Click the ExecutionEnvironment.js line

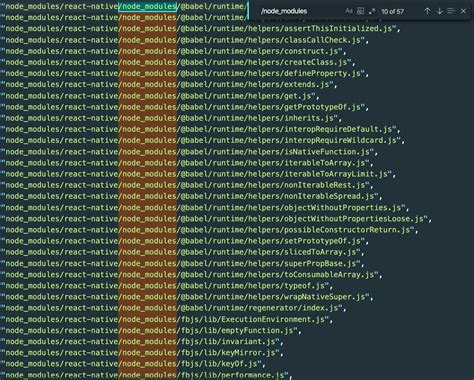(x=167, y=319)
